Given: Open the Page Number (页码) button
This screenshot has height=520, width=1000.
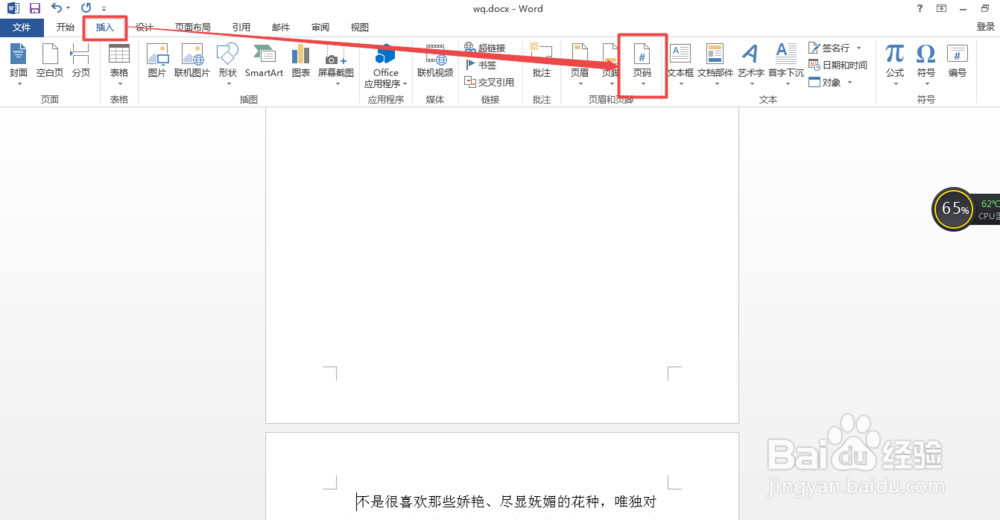Looking at the screenshot, I should 642,64.
